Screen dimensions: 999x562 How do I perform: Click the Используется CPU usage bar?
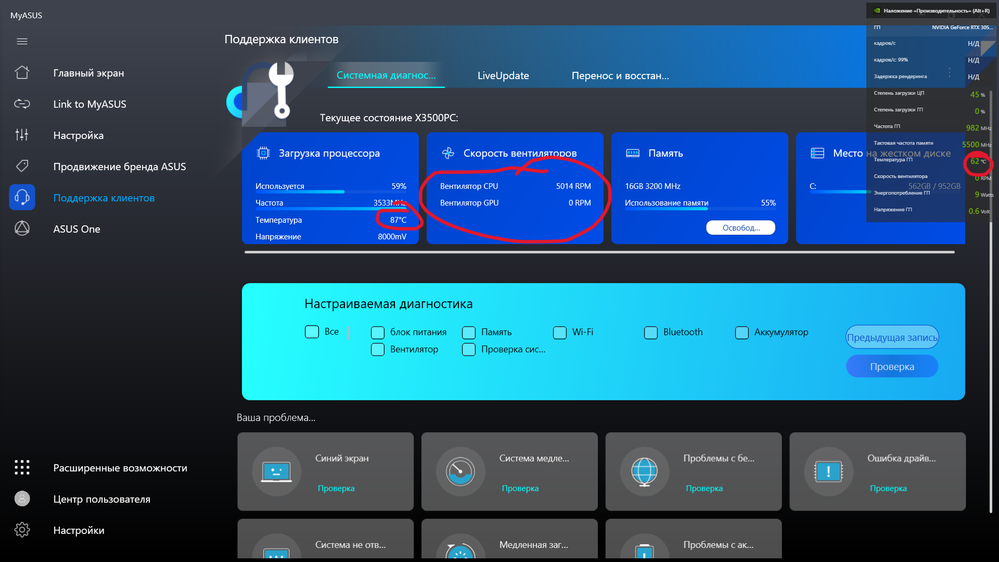331,192
